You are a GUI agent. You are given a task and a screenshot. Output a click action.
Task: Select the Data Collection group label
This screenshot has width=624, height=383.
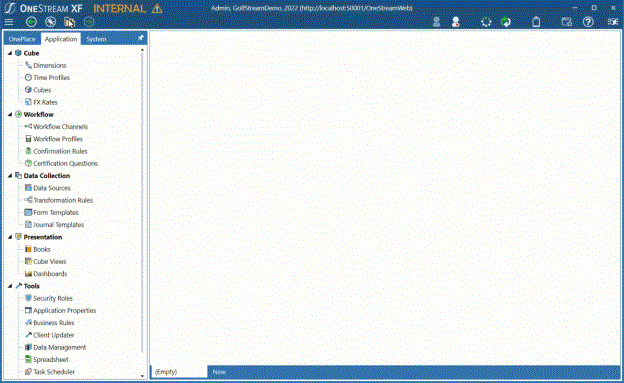47,176
